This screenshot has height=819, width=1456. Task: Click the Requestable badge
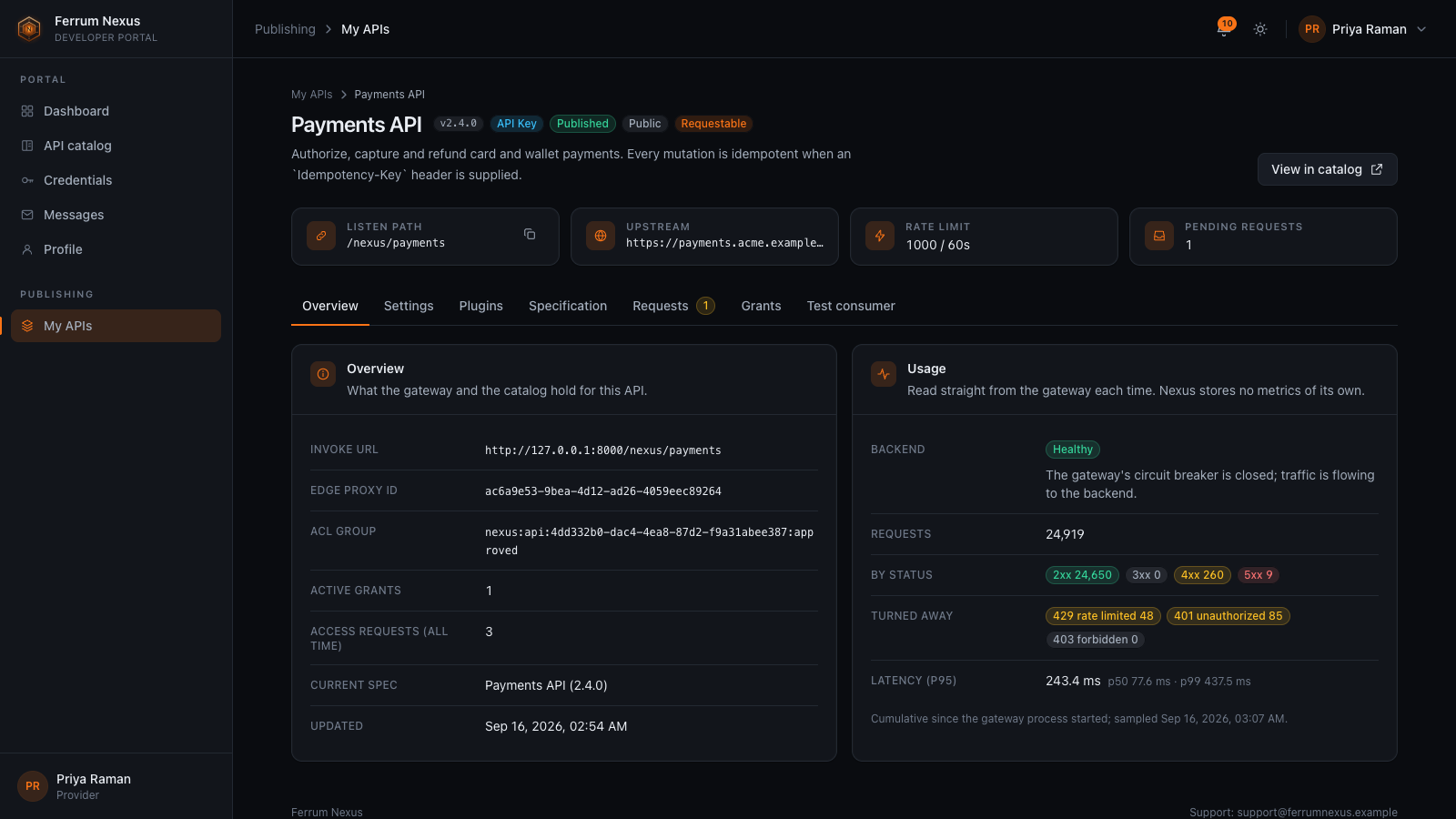pos(713,124)
